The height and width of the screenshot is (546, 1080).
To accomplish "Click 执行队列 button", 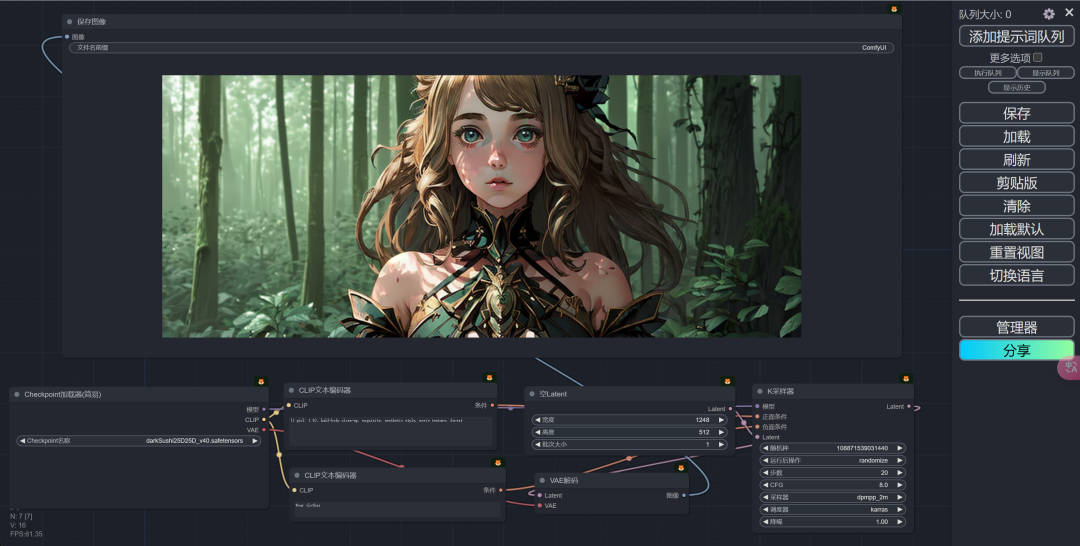I will pos(988,72).
